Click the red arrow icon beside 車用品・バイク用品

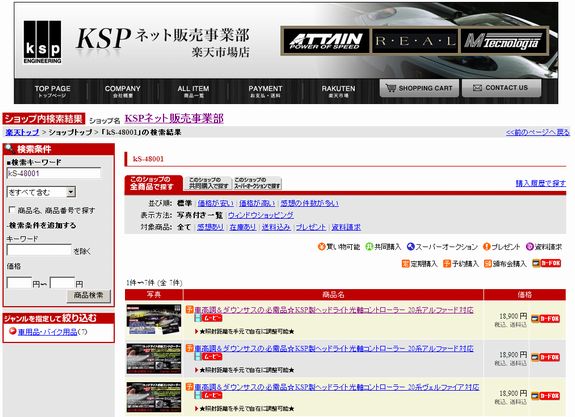coord(13,331)
